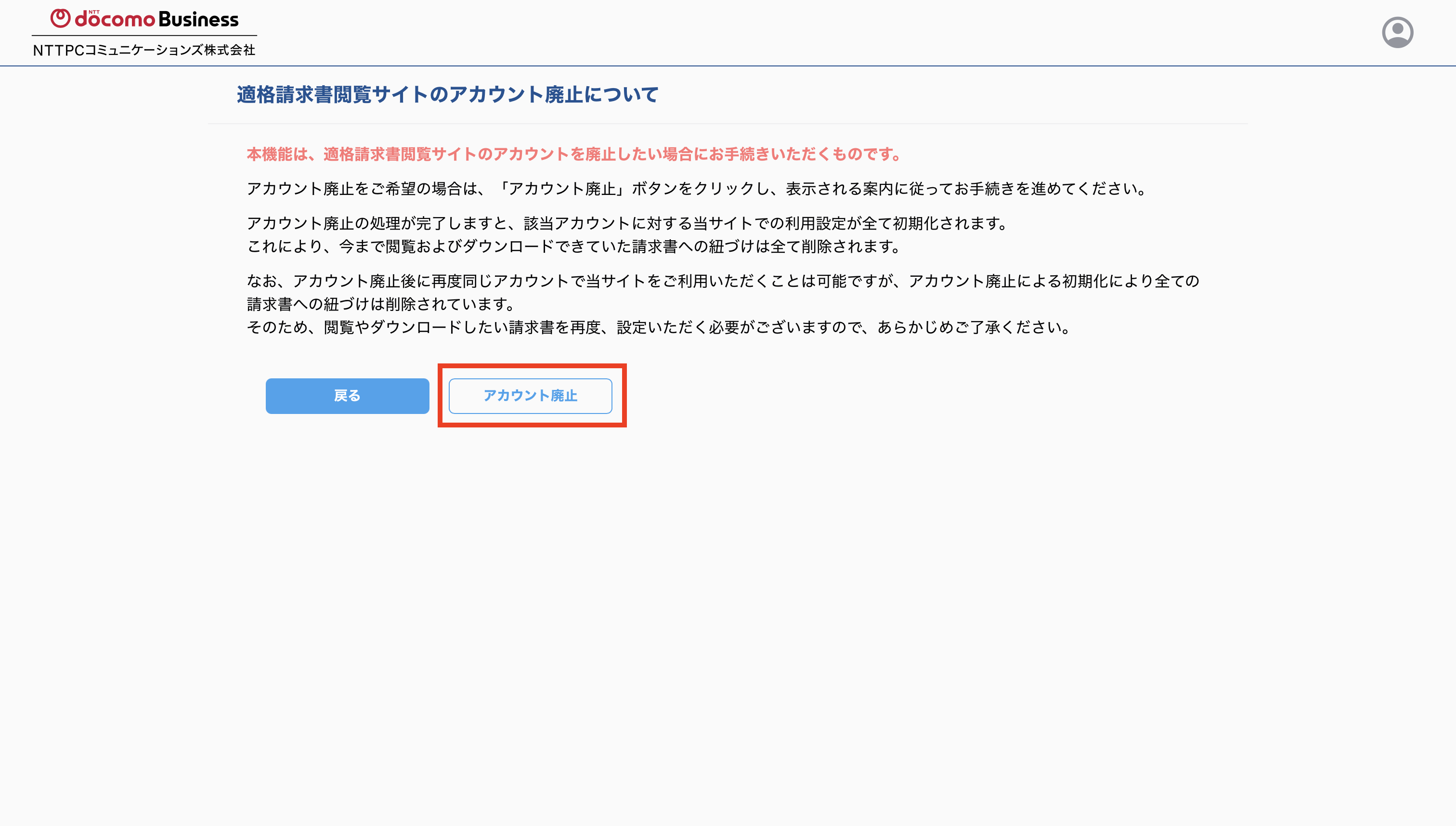The width and height of the screenshot is (1456, 826).
Task: Open the user profile avatar icon
Action: pyautogui.click(x=1397, y=32)
